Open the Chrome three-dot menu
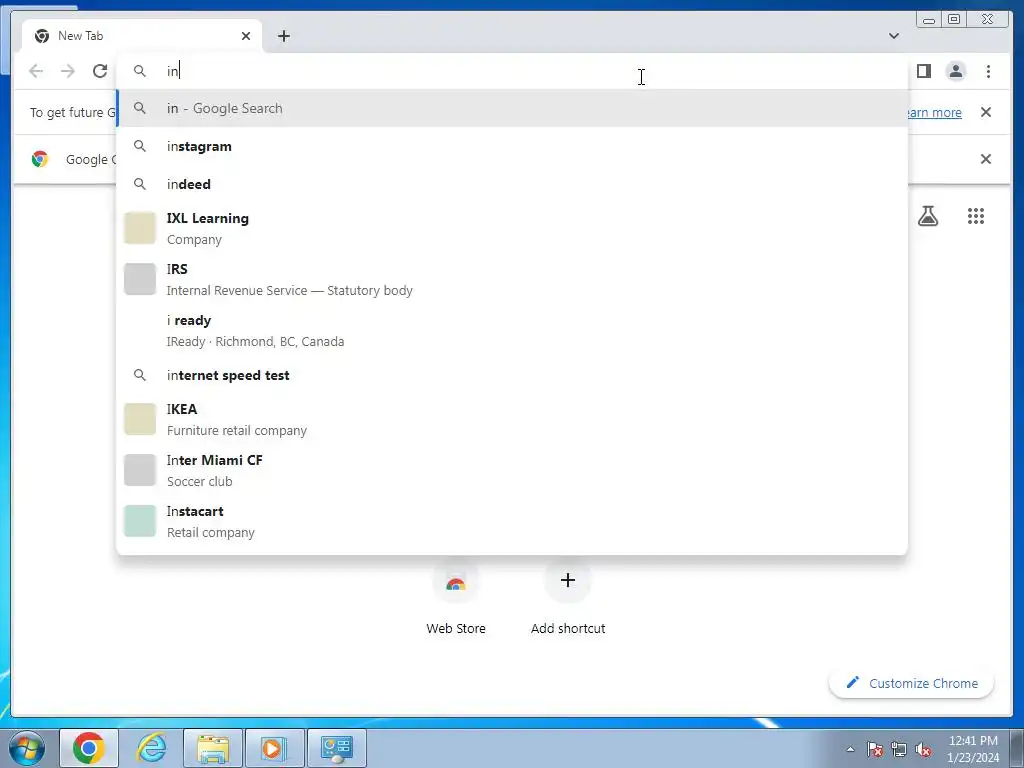Screen dimensions: 1024x768 [988, 71]
